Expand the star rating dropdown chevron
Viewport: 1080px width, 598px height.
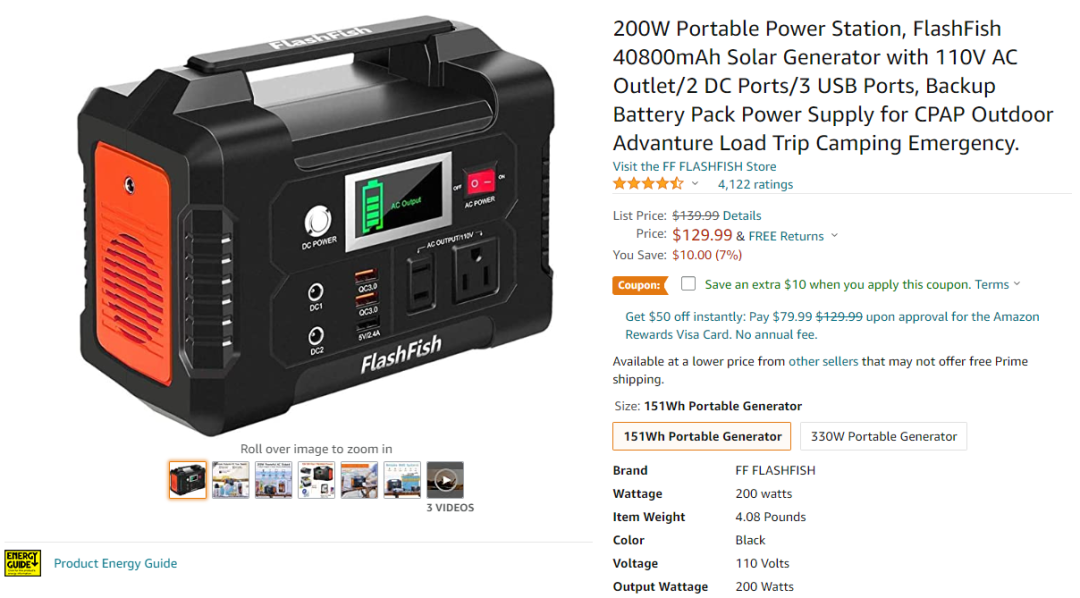coord(695,184)
